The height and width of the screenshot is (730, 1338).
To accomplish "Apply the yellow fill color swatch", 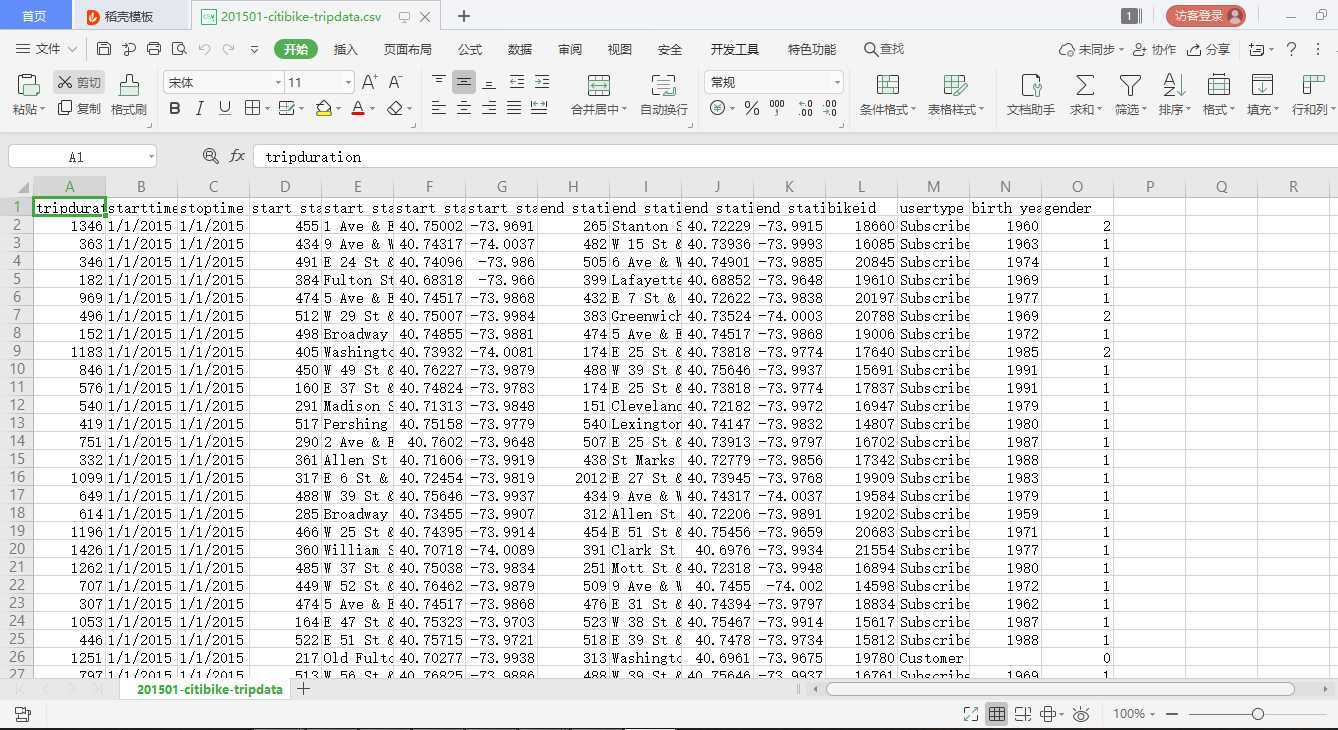I will coord(323,108).
